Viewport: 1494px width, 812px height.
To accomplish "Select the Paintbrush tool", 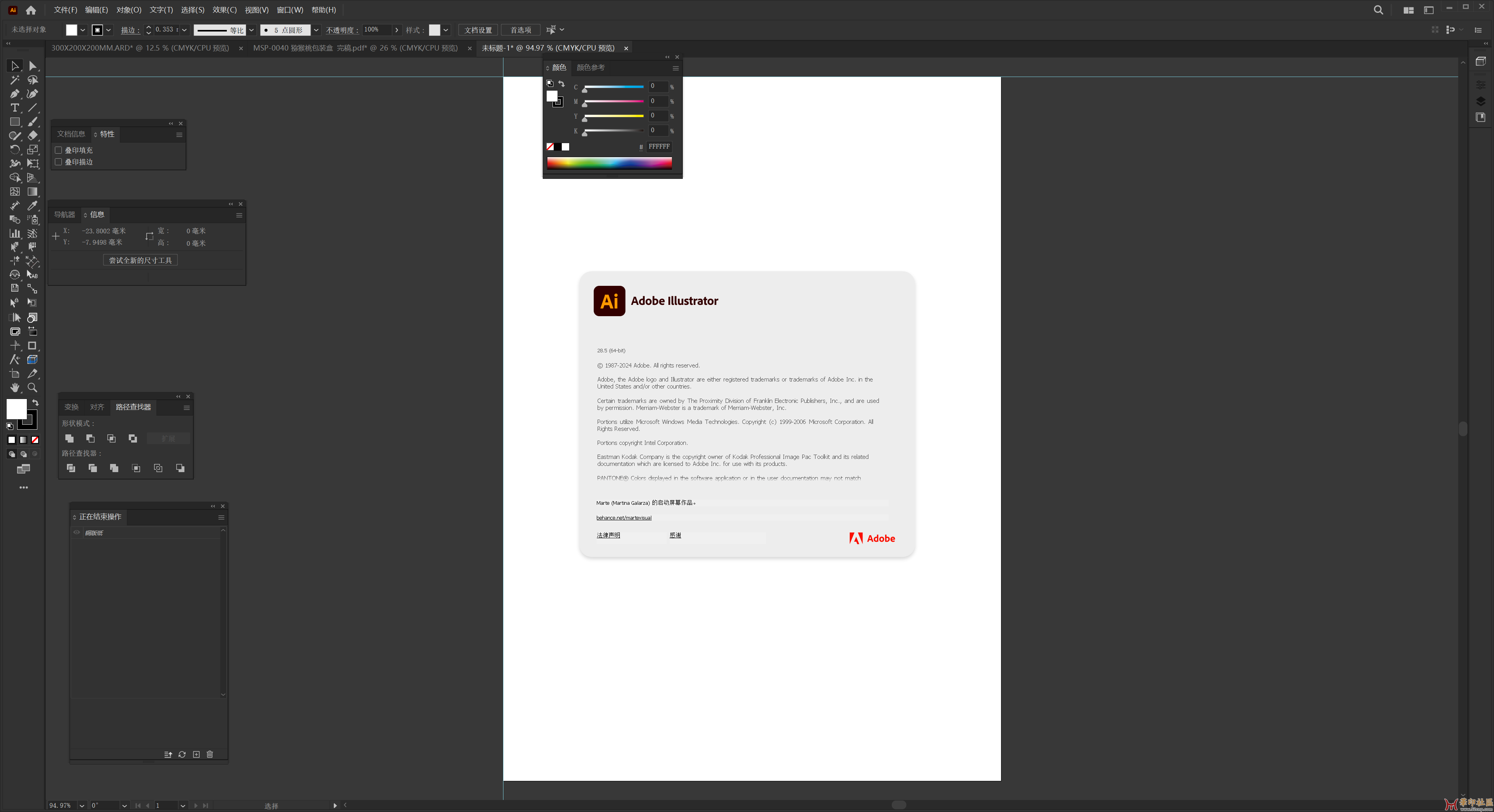I will click(32, 122).
